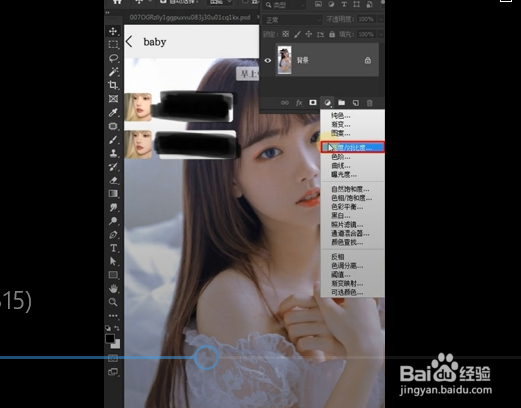This screenshot has height=408, width=521.
Task: Toggle lock all padlock in lock row
Action: [332, 34]
